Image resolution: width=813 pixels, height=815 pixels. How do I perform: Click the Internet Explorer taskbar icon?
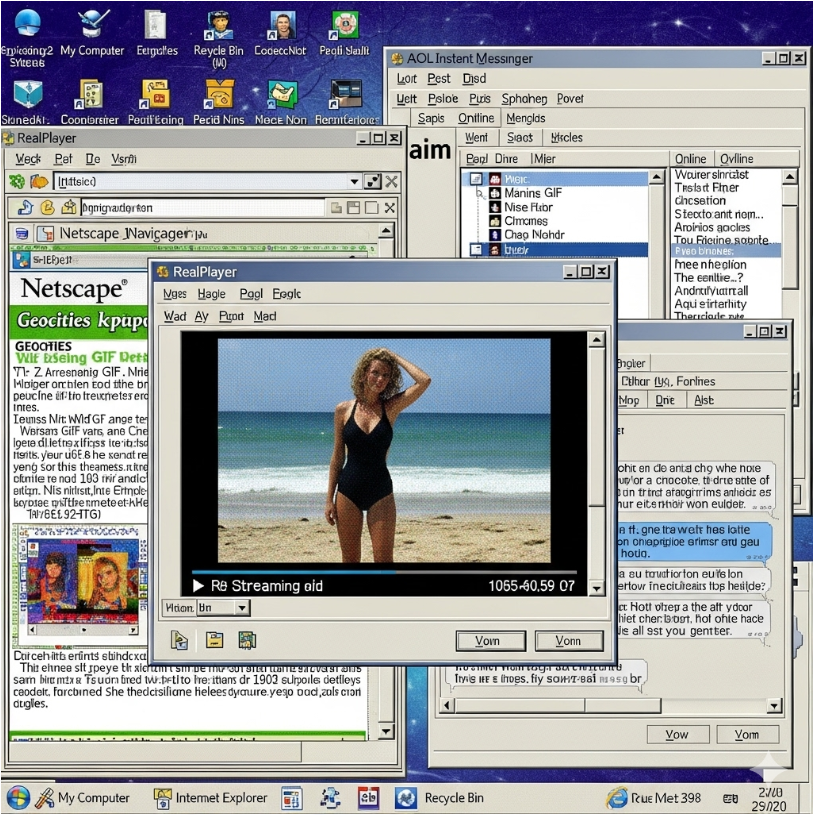pyautogui.click(x=163, y=797)
